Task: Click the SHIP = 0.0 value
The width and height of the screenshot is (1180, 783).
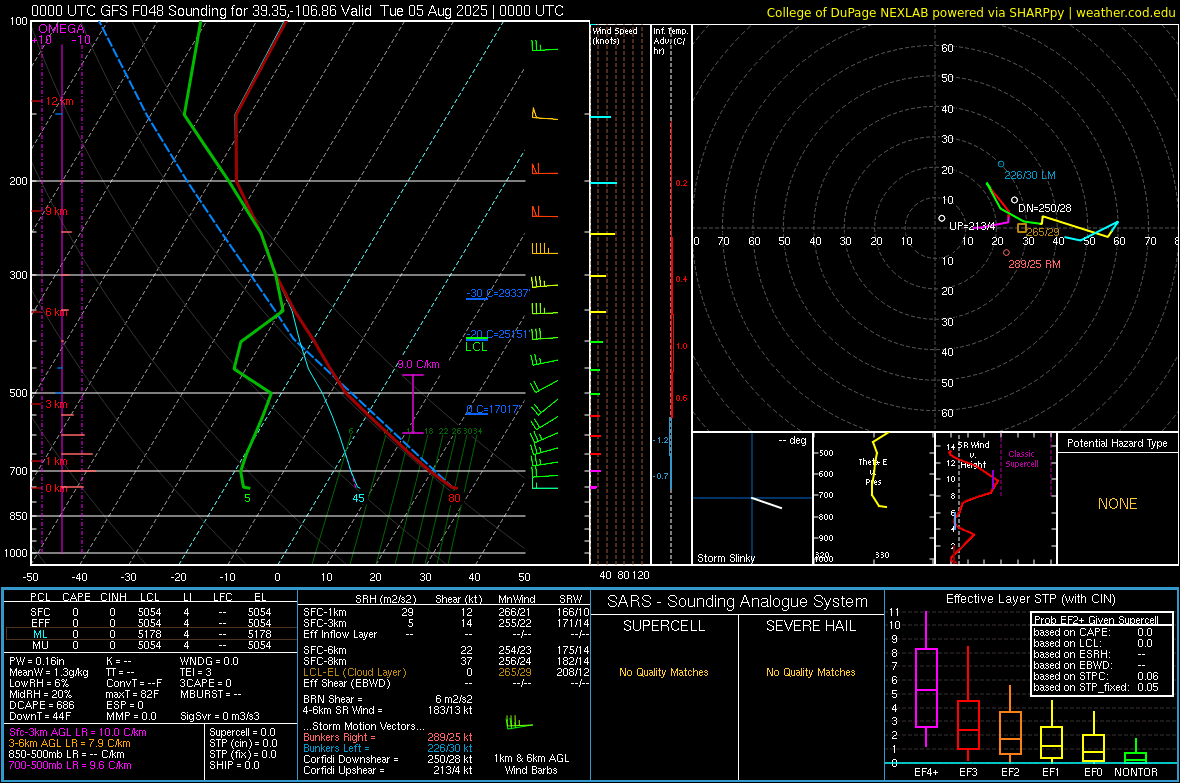Action: point(234,765)
